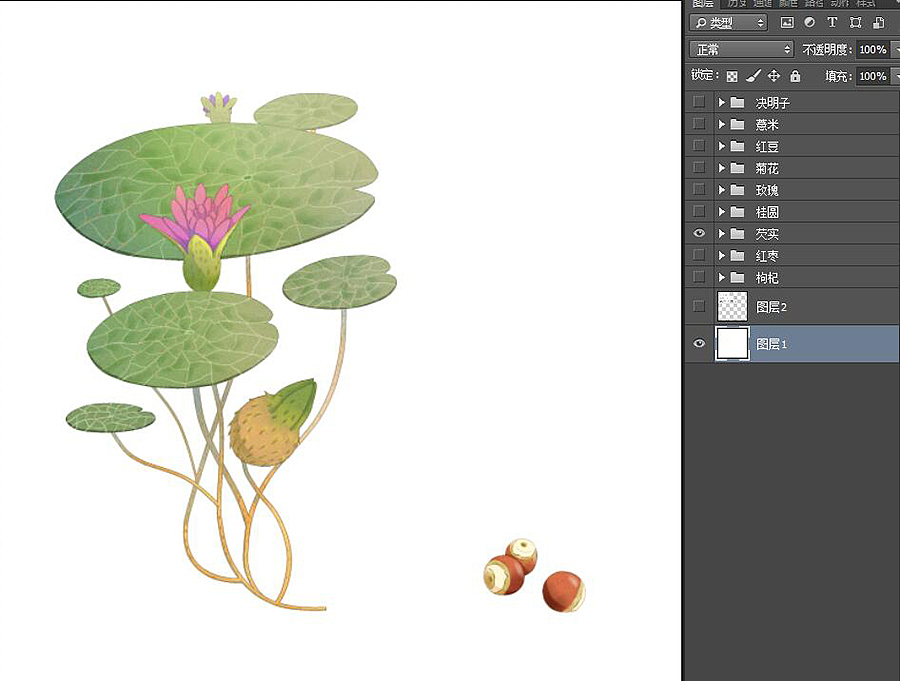Image resolution: width=900 pixels, height=681 pixels.
Task: Select the 枸杞 group name
Action: (x=767, y=277)
